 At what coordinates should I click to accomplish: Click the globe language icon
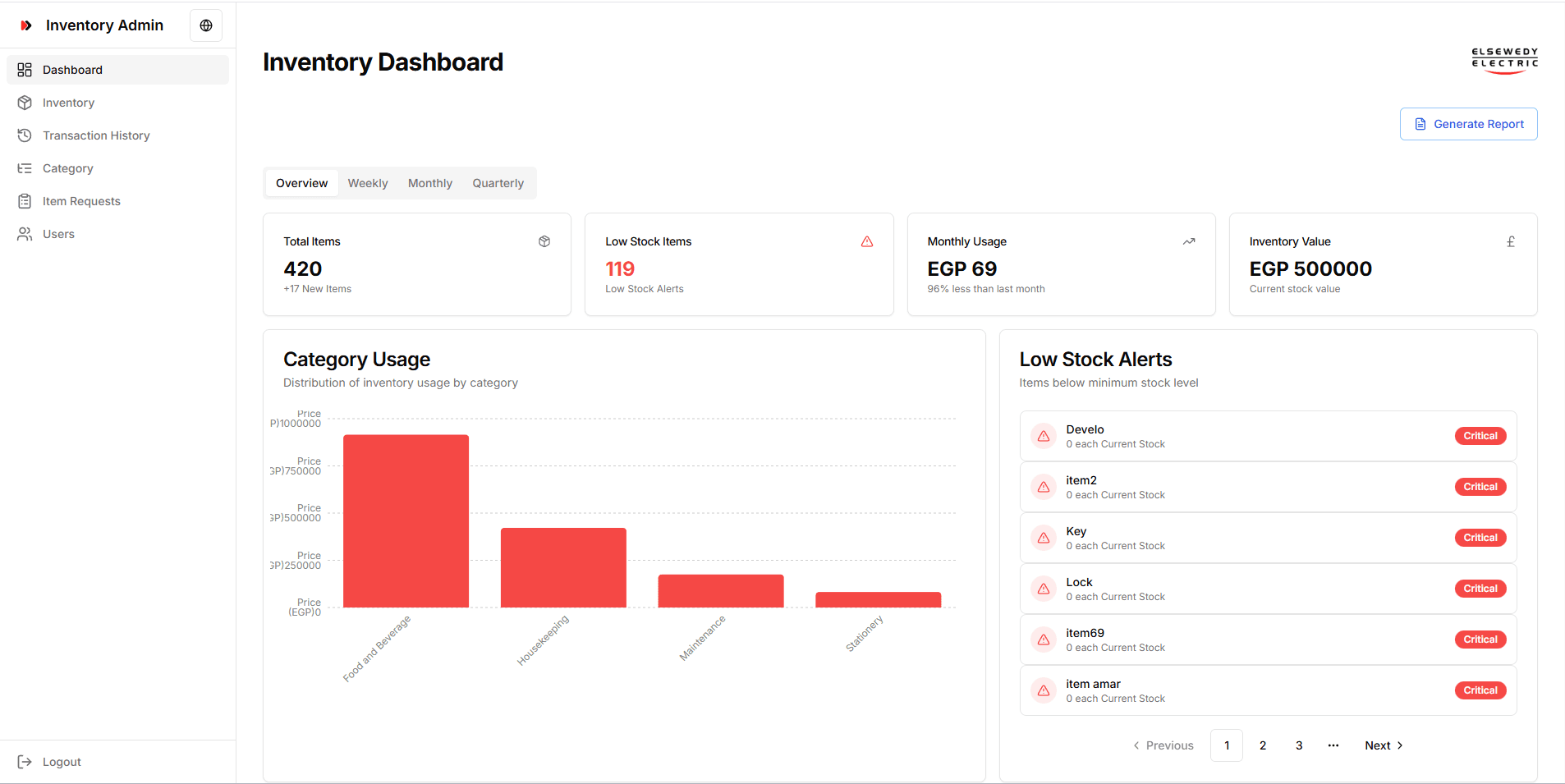click(x=206, y=25)
